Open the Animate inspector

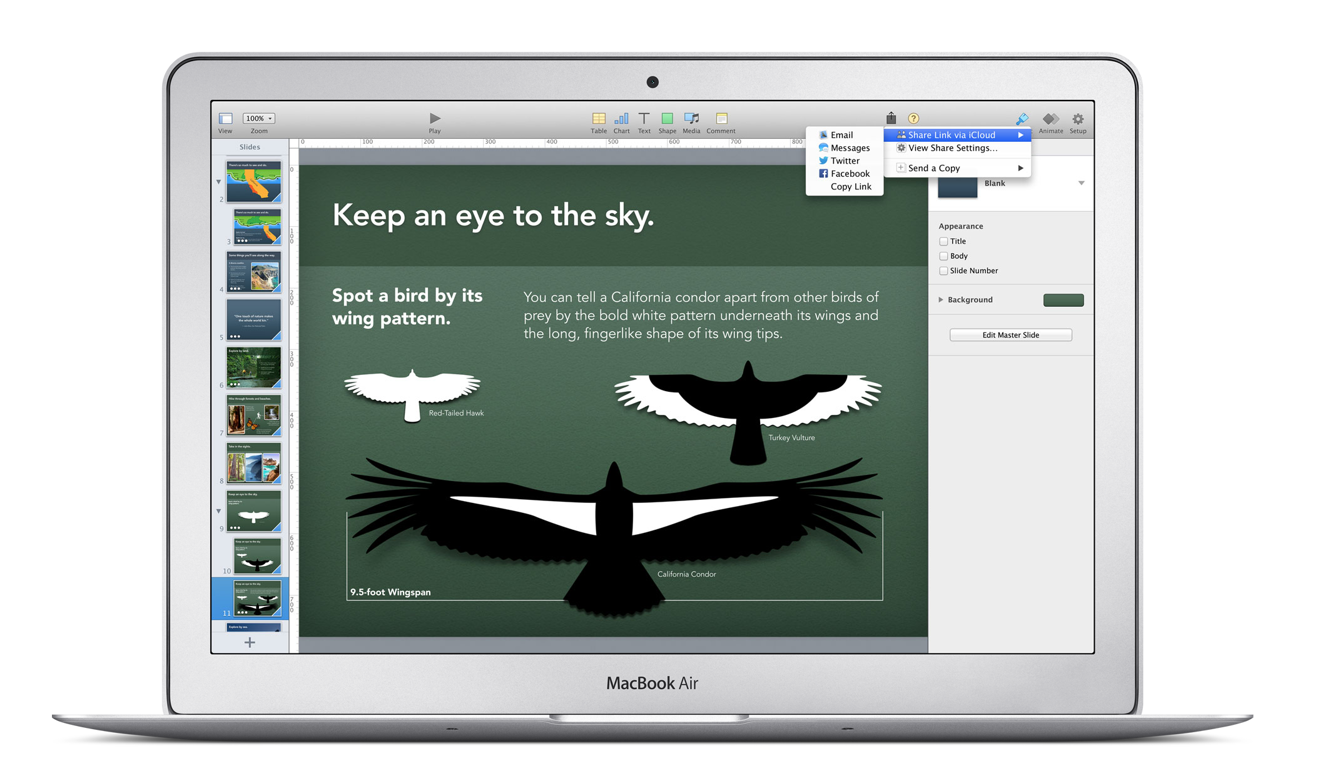tap(1050, 119)
